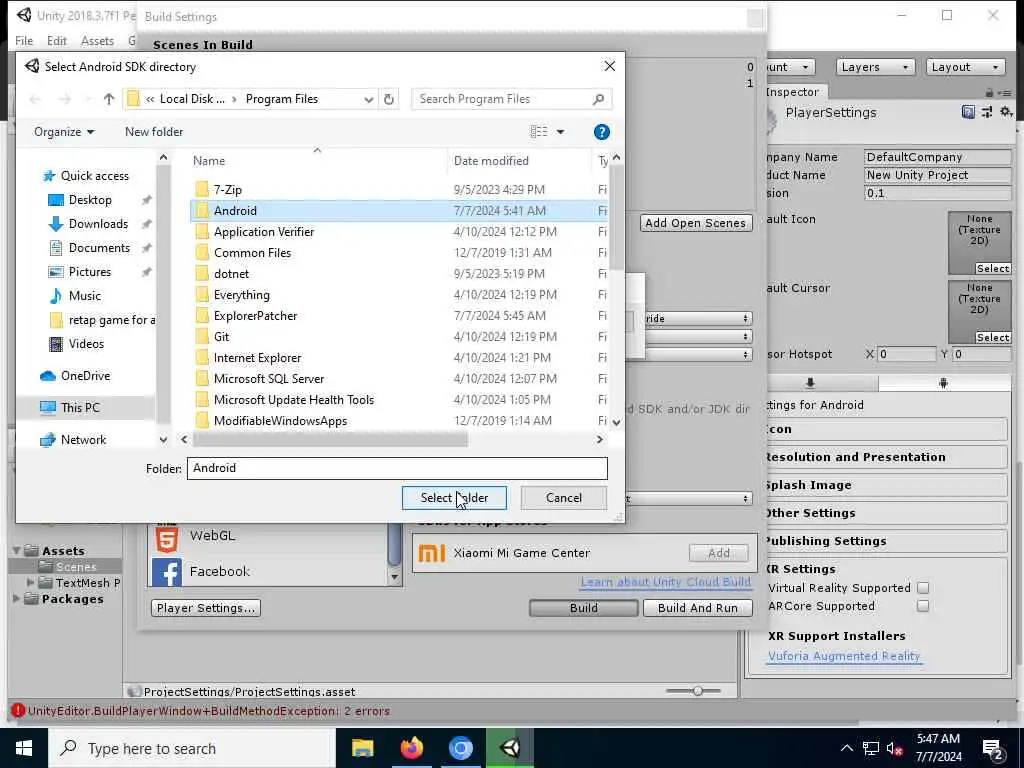The width and height of the screenshot is (1024, 768).
Task: Open Firefox from taskbar
Action: coord(411,748)
